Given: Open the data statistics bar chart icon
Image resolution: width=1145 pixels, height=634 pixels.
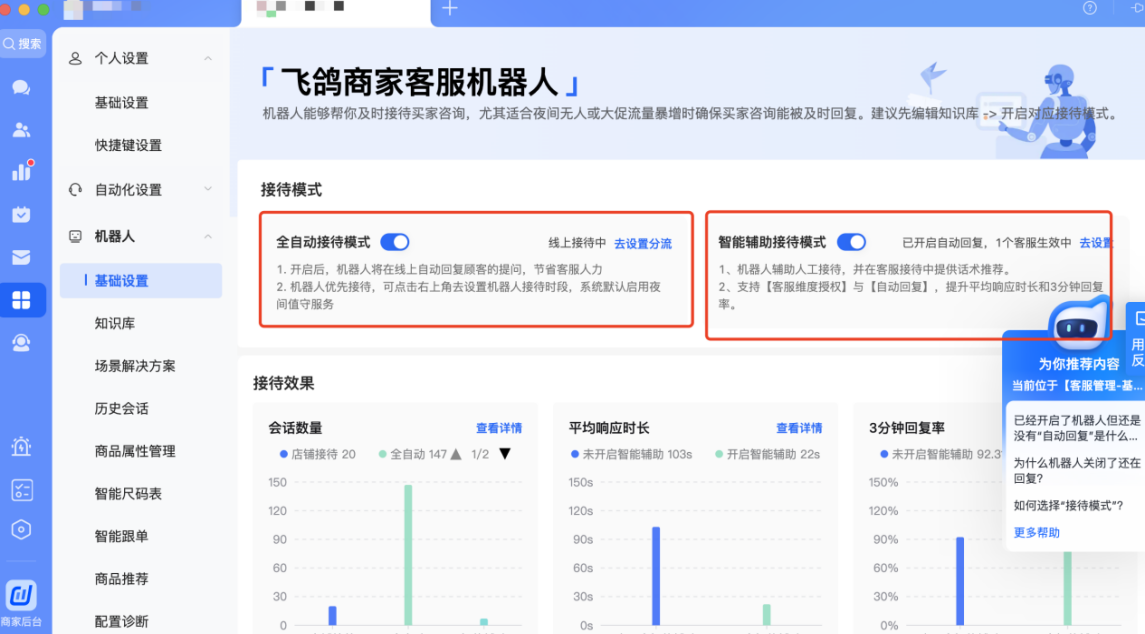Looking at the screenshot, I should click(21, 171).
